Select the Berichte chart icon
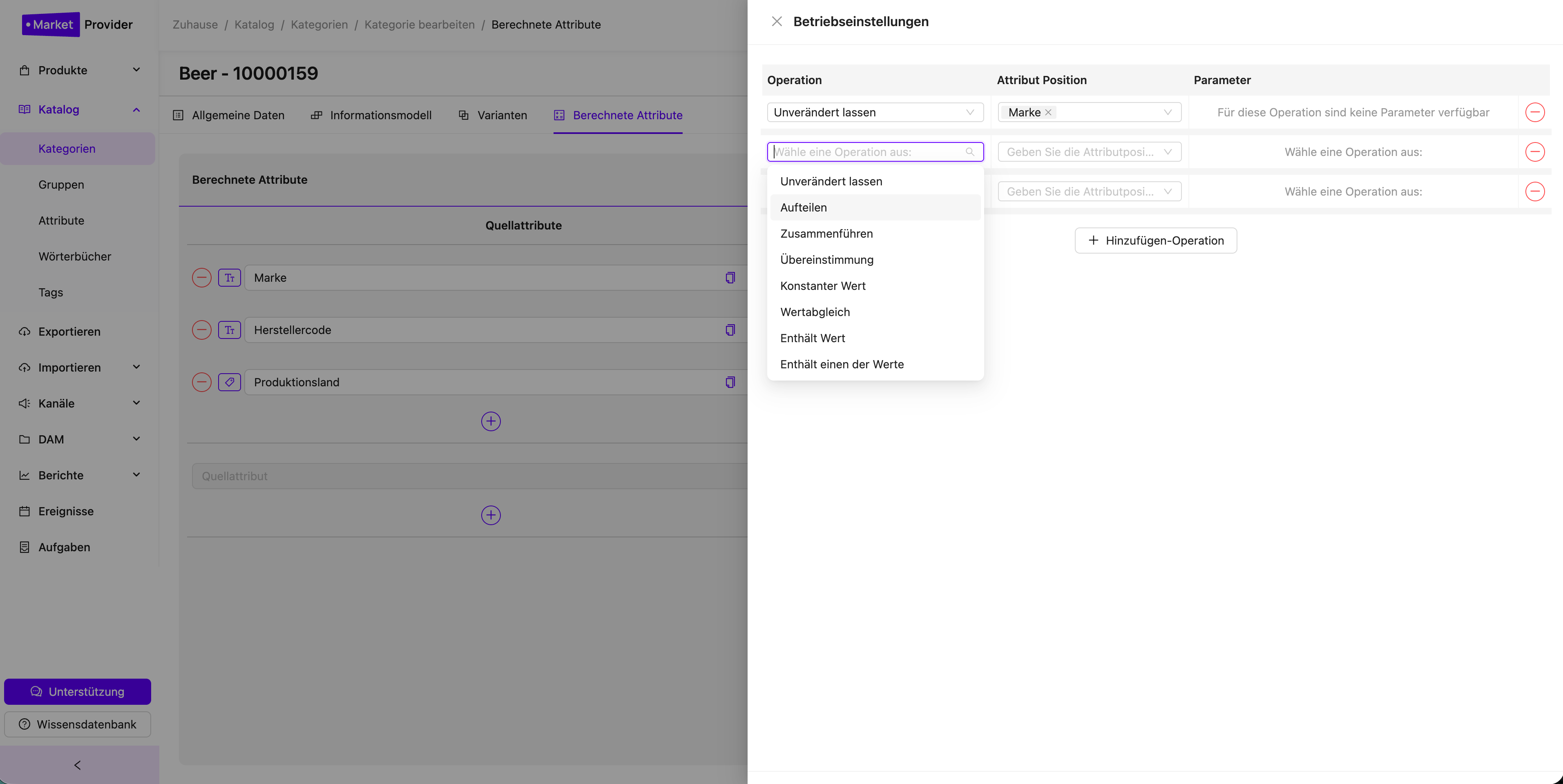Screen dimensions: 1563x784 pos(24,475)
